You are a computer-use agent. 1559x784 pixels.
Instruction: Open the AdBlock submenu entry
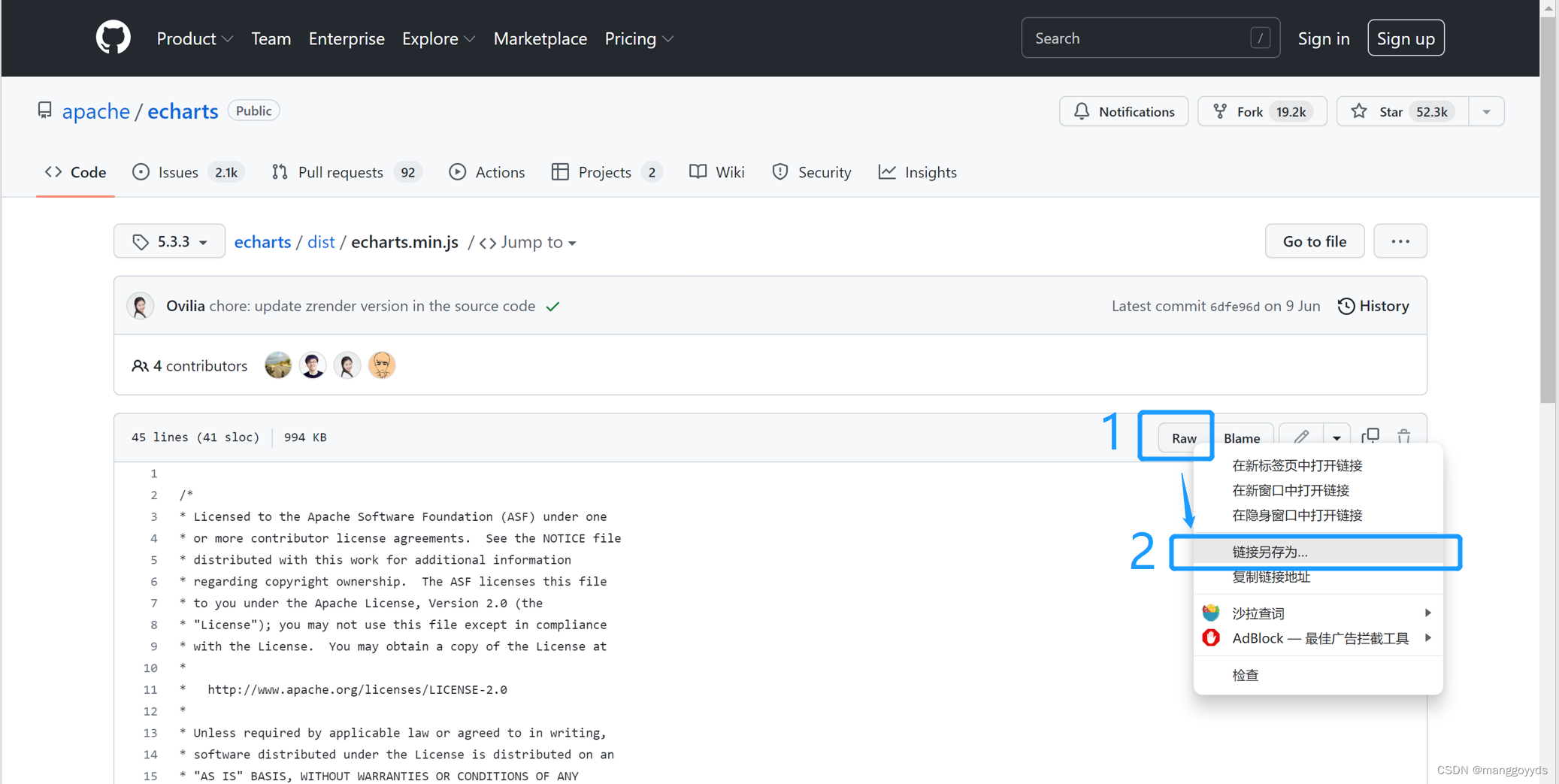pos(1318,638)
